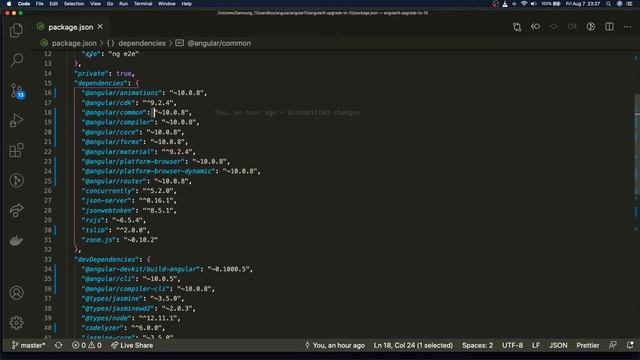Change end of line sequence LF
The height and width of the screenshot is (360, 640).
(x=536, y=345)
